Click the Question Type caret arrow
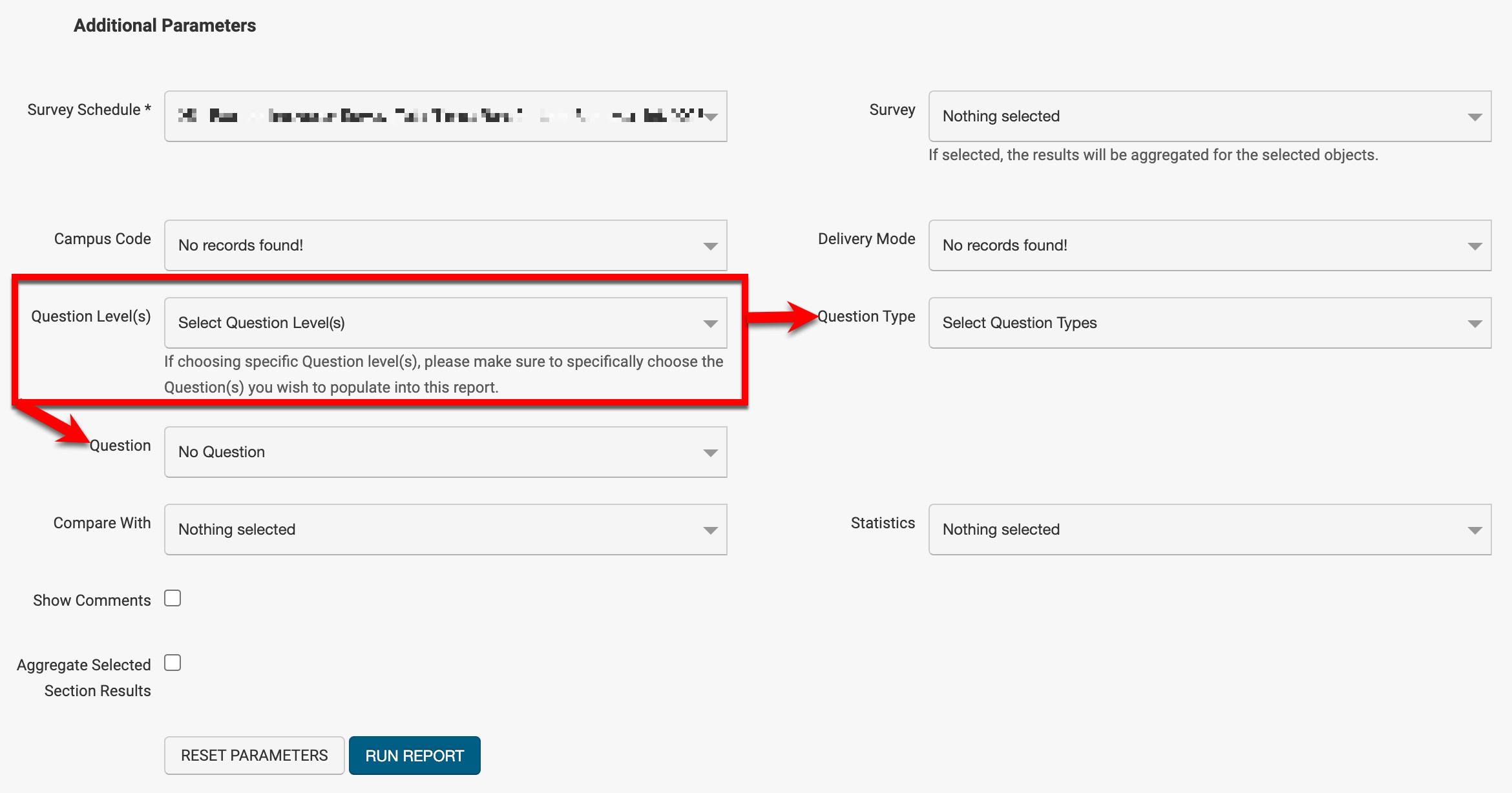Viewport: 1512px width, 793px height. tap(1475, 324)
